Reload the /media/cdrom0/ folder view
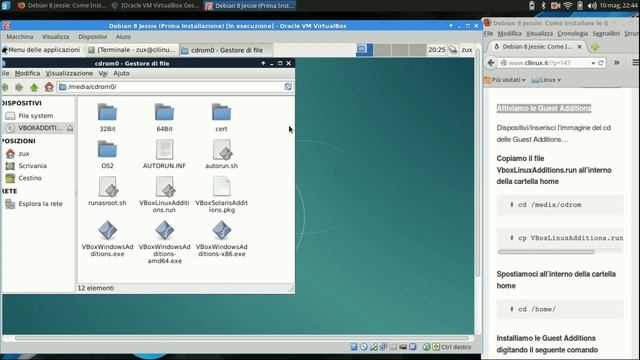This screenshot has height=360, width=640. (288, 87)
